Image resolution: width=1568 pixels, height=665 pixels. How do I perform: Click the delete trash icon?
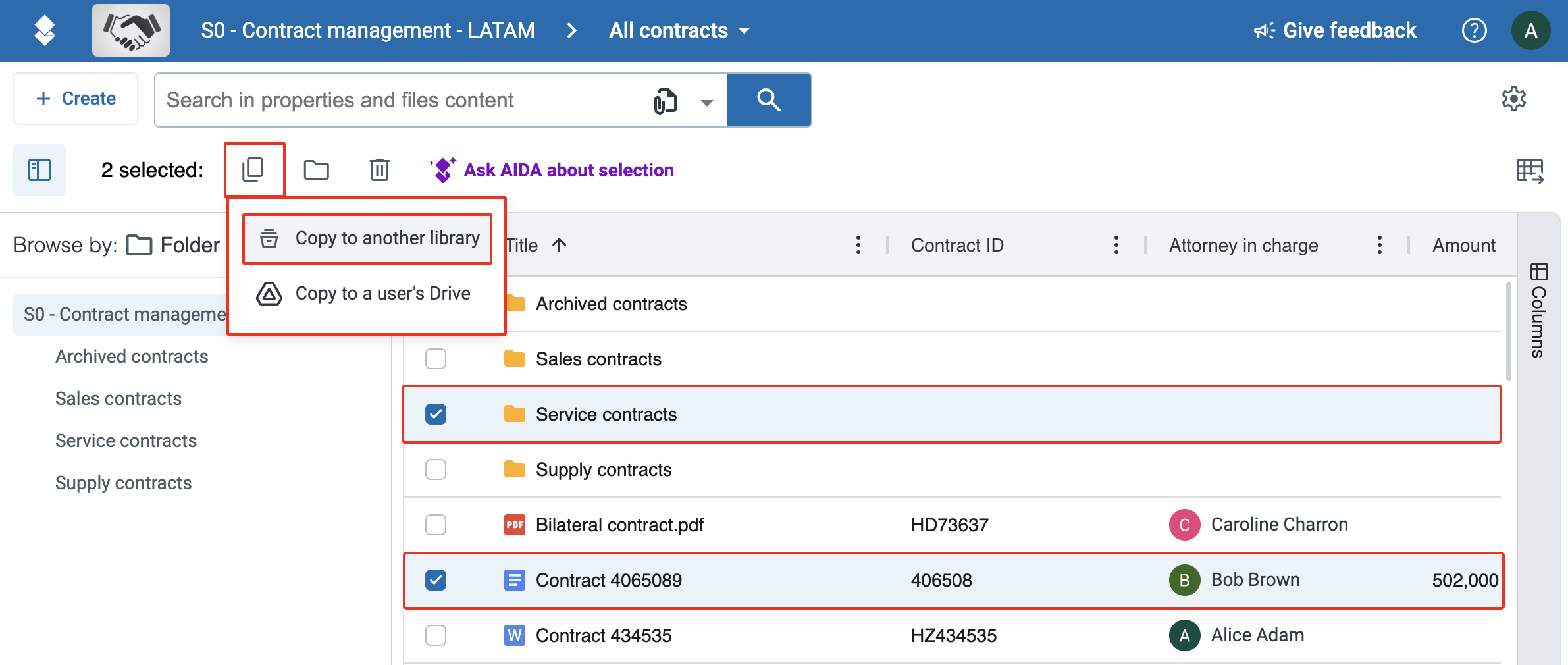coord(379,170)
